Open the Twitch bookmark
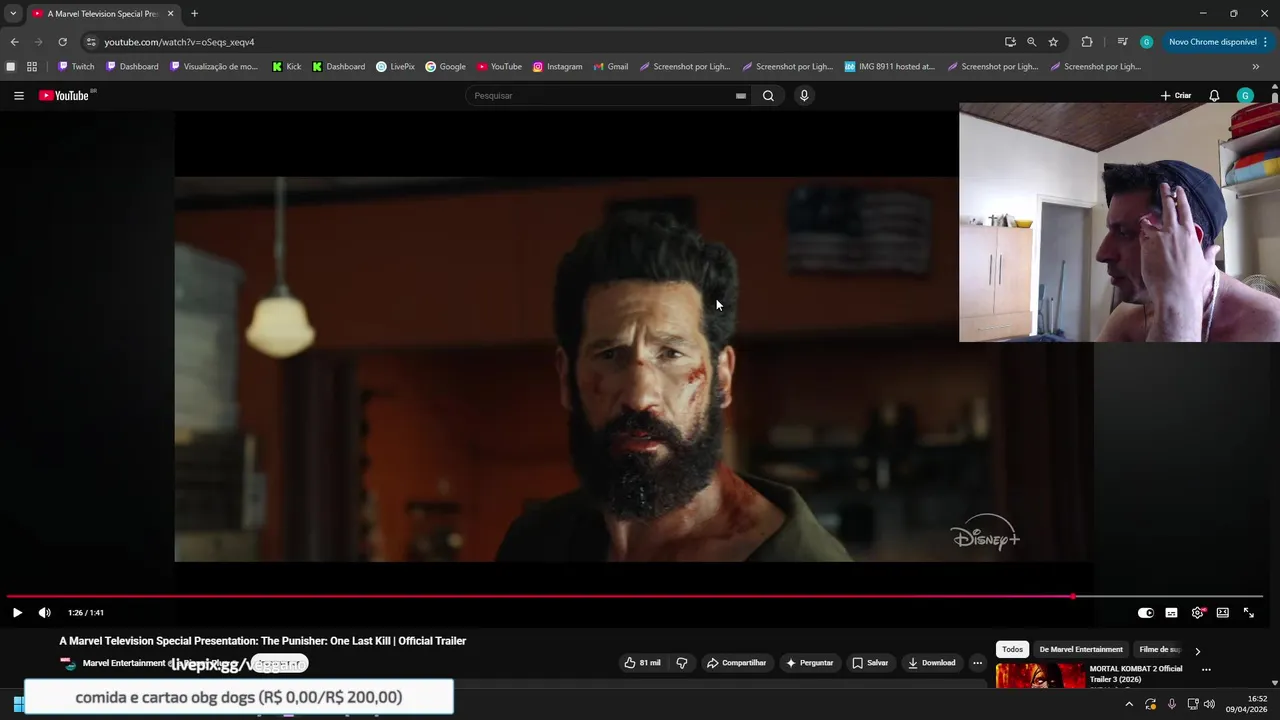Viewport: 1280px width, 720px height. pos(76,67)
